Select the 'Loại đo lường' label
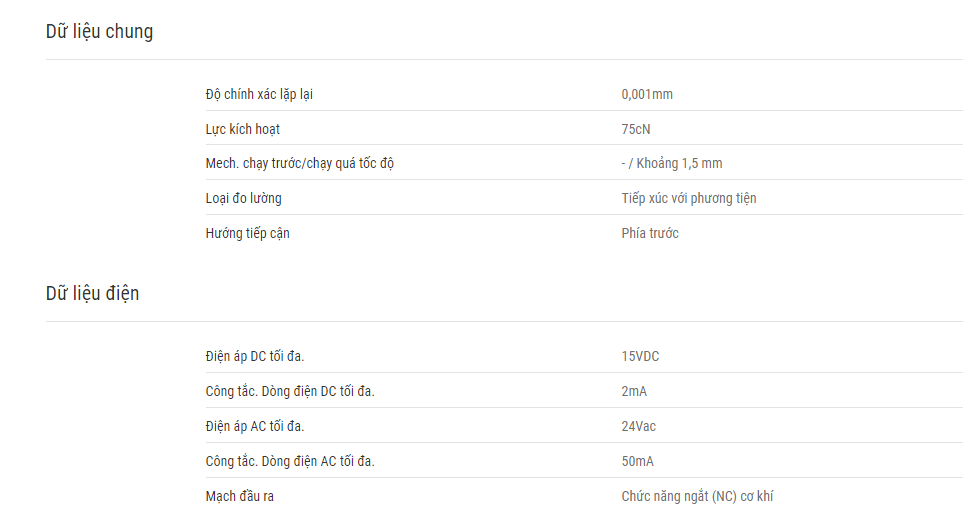The image size is (963, 532). [243, 198]
